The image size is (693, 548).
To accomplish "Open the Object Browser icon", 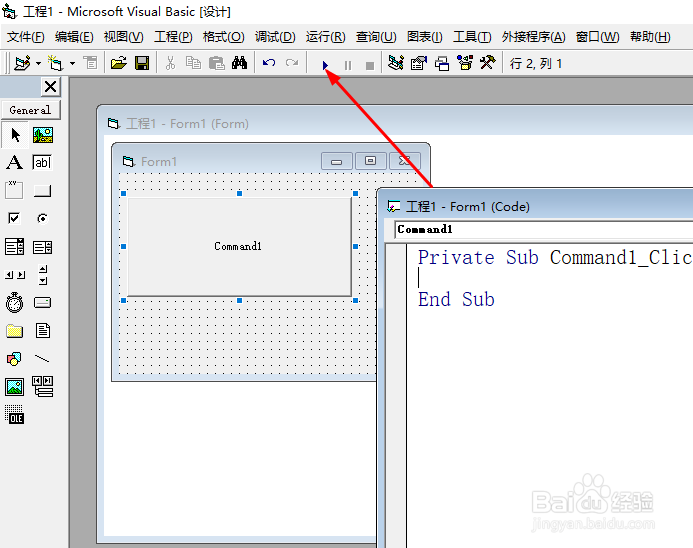I will click(x=465, y=64).
